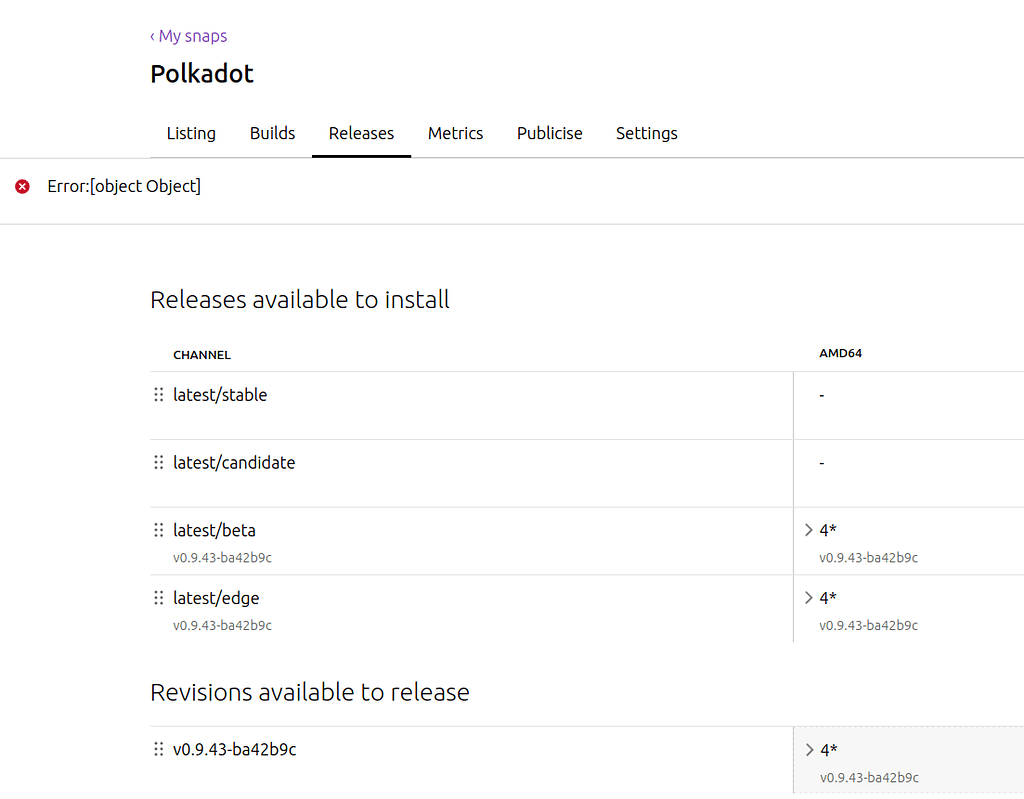The image size is (1024, 799).
Task: Open the Settings tab
Action: coord(646,133)
